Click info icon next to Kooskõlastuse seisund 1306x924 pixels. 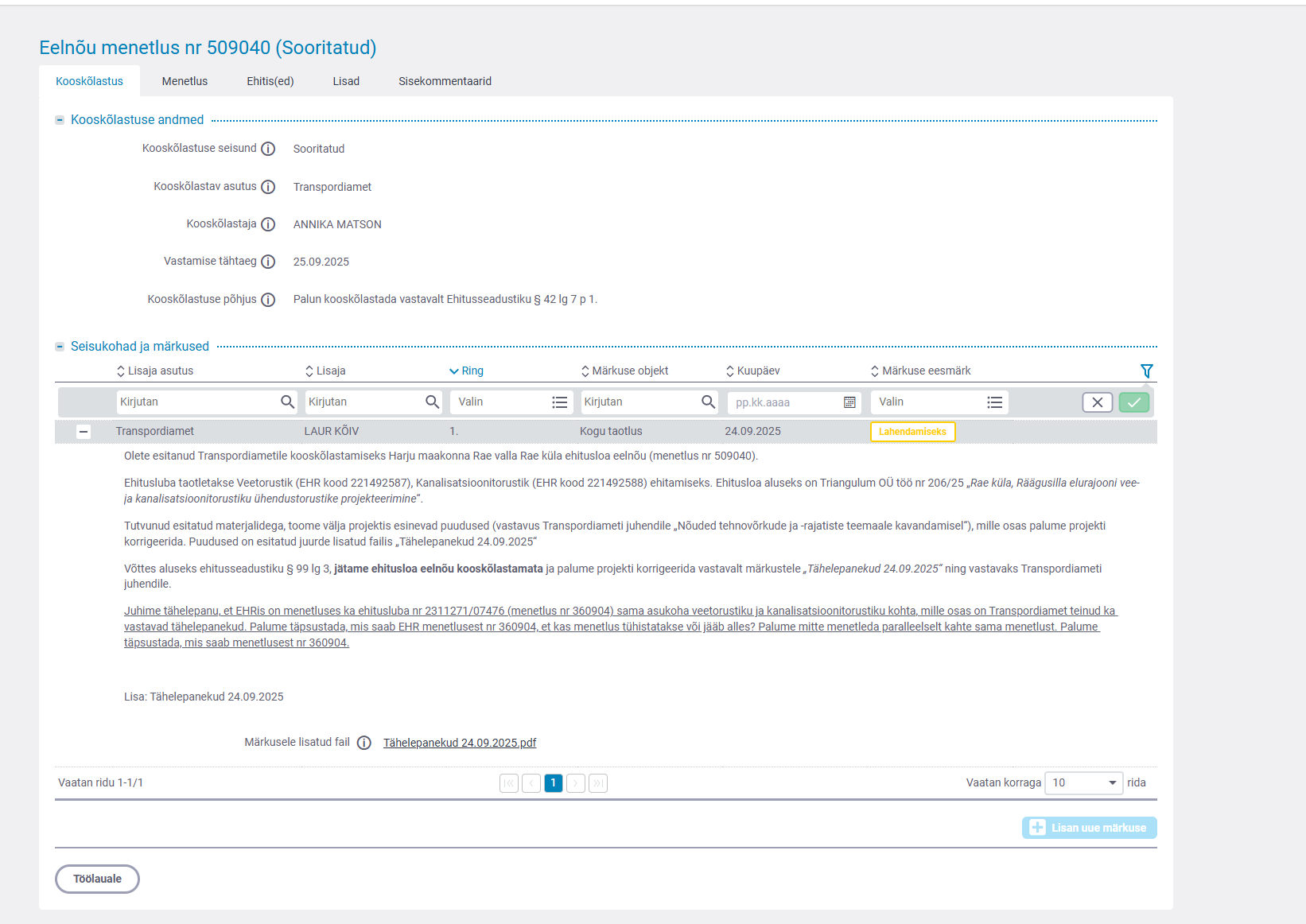coord(268,149)
